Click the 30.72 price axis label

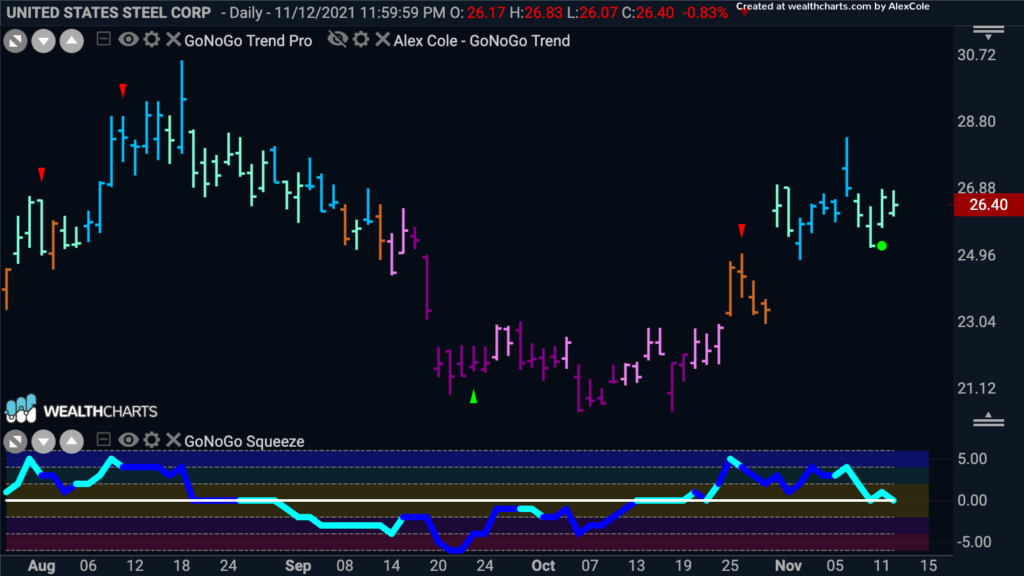976,55
